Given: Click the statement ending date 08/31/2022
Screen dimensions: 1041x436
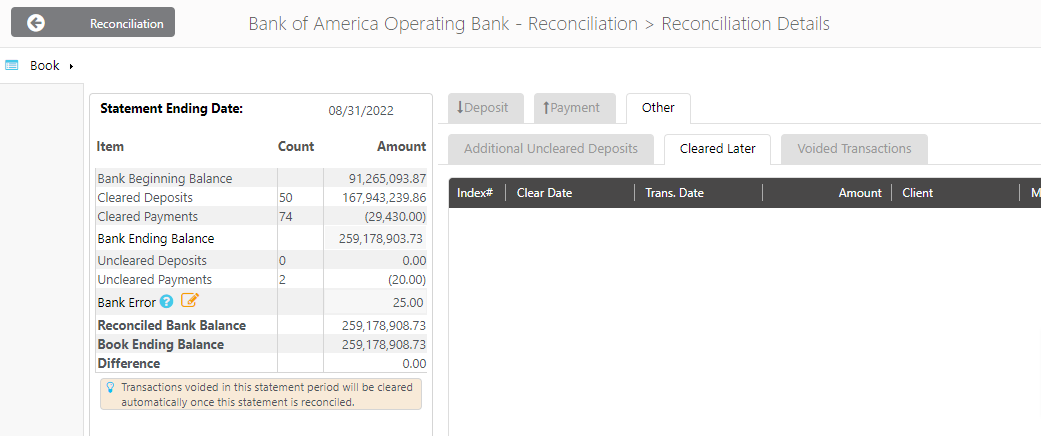Looking at the screenshot, I should (361, 111).
